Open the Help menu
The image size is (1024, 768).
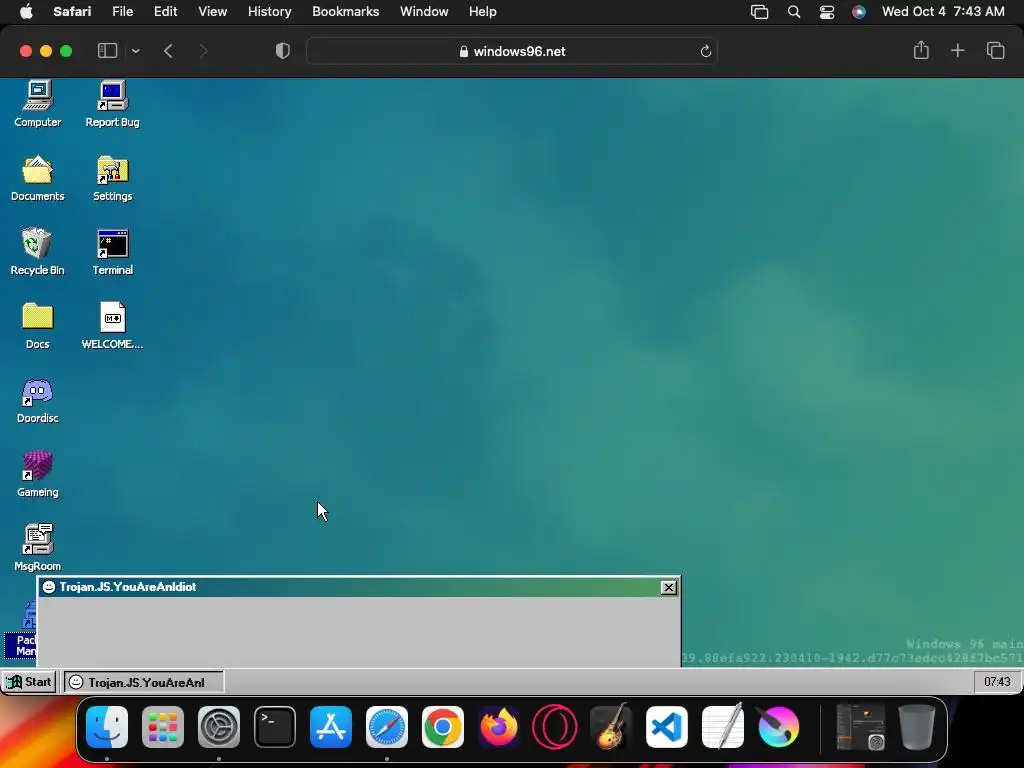point(483,11)
